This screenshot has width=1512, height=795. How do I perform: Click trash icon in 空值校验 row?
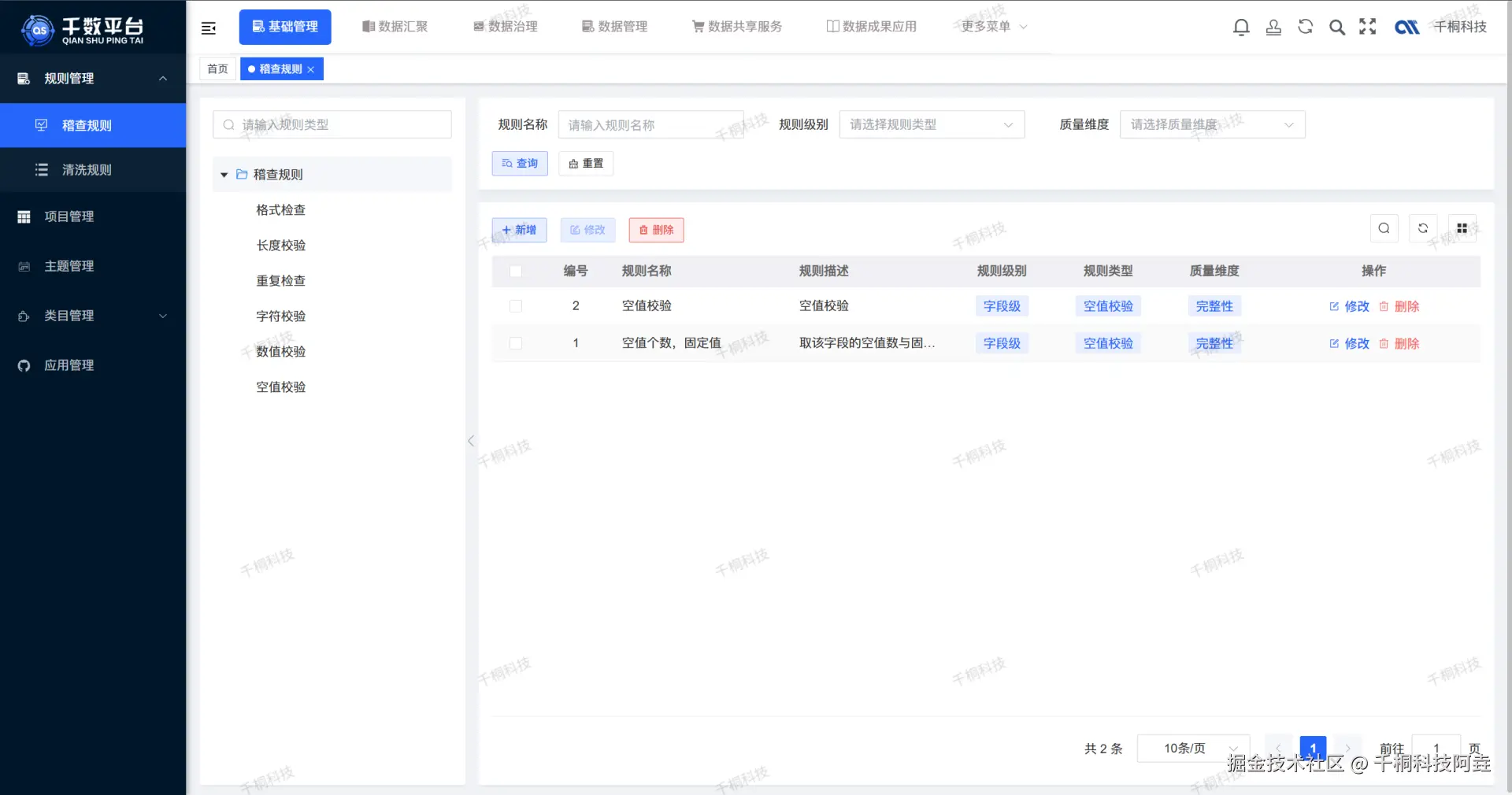[x=1384, y=306]
